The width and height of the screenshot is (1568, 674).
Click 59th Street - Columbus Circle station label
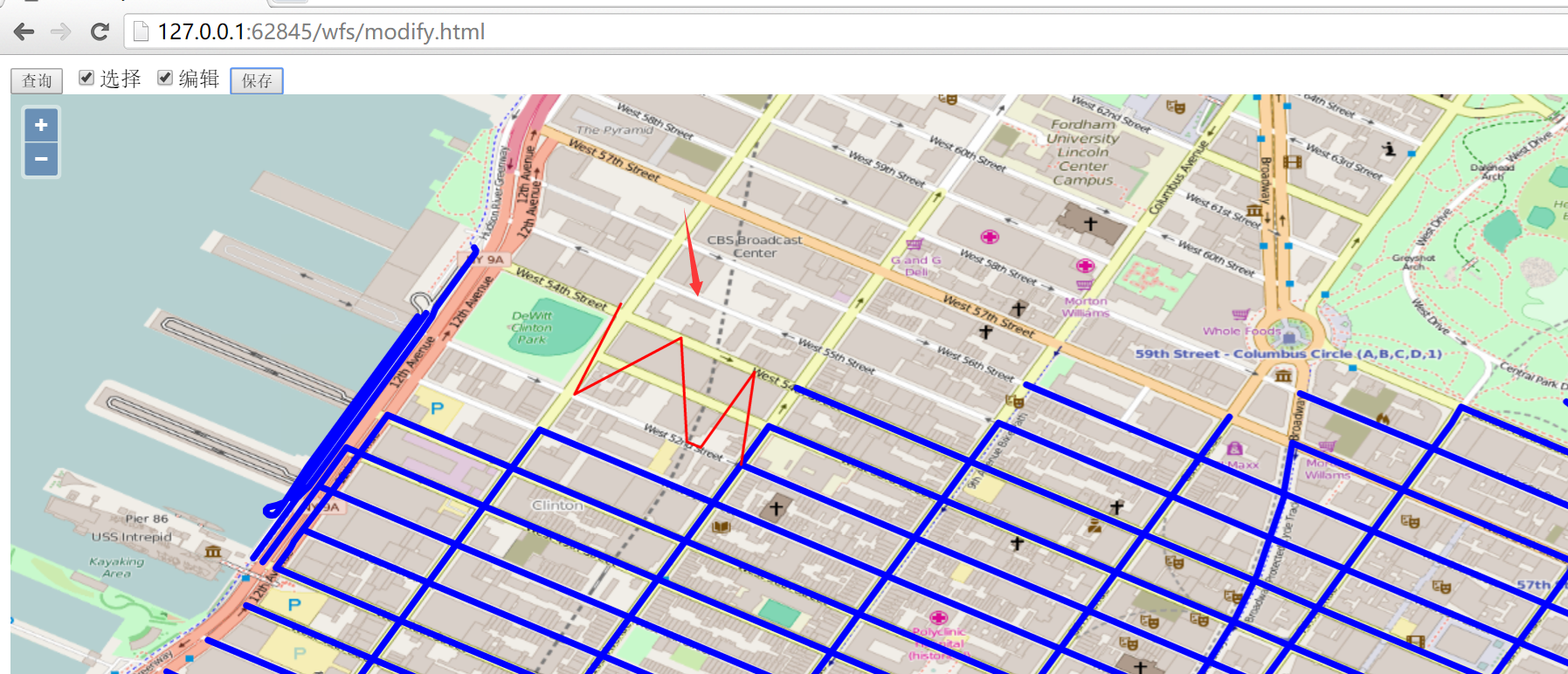(1288, 354)
